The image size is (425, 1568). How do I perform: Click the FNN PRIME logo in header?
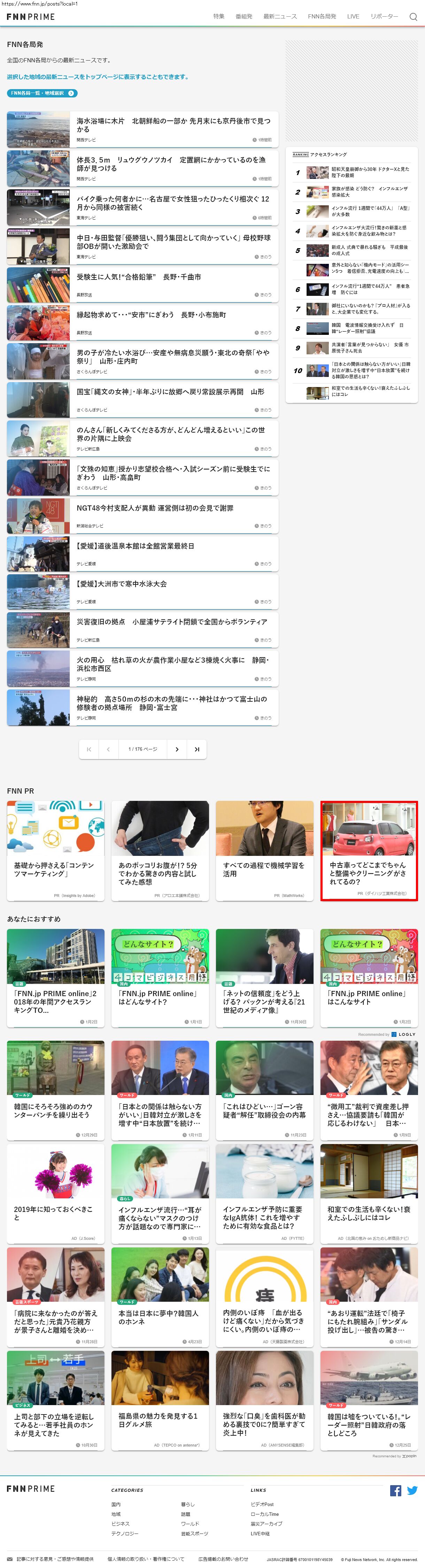point(30,17)
